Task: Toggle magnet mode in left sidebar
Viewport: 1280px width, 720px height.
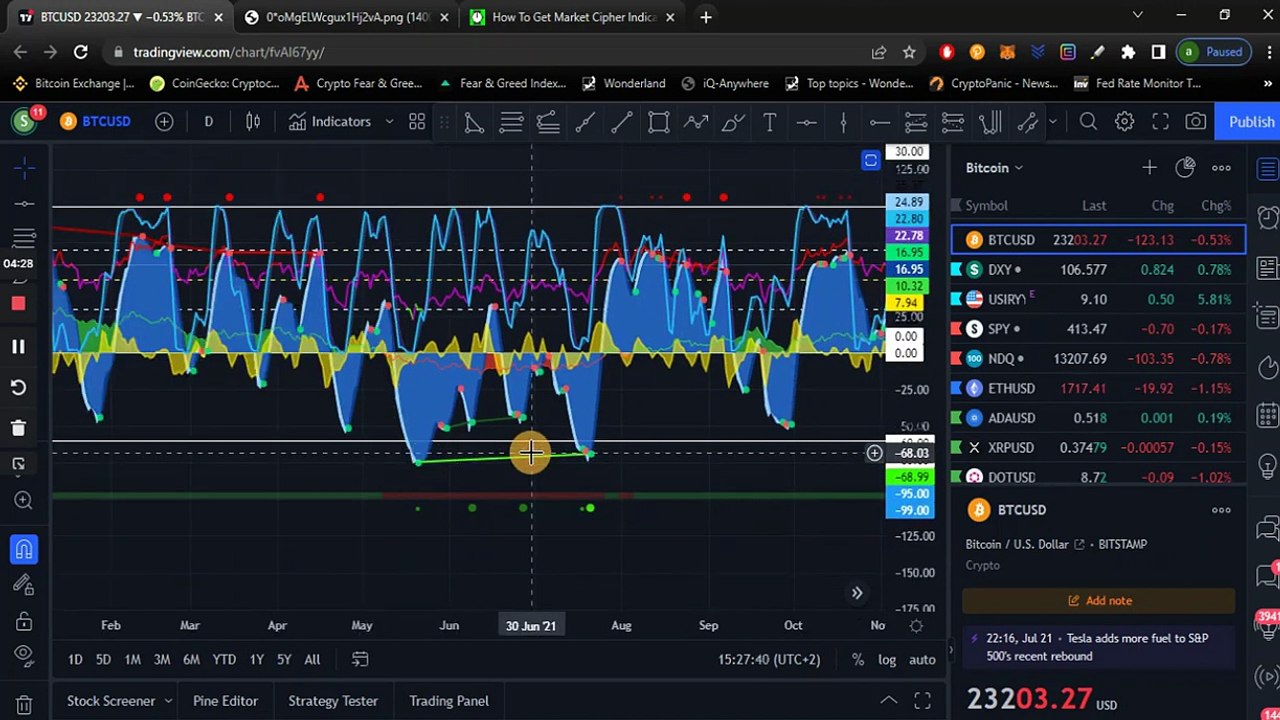Action: (x=24, y=549)
